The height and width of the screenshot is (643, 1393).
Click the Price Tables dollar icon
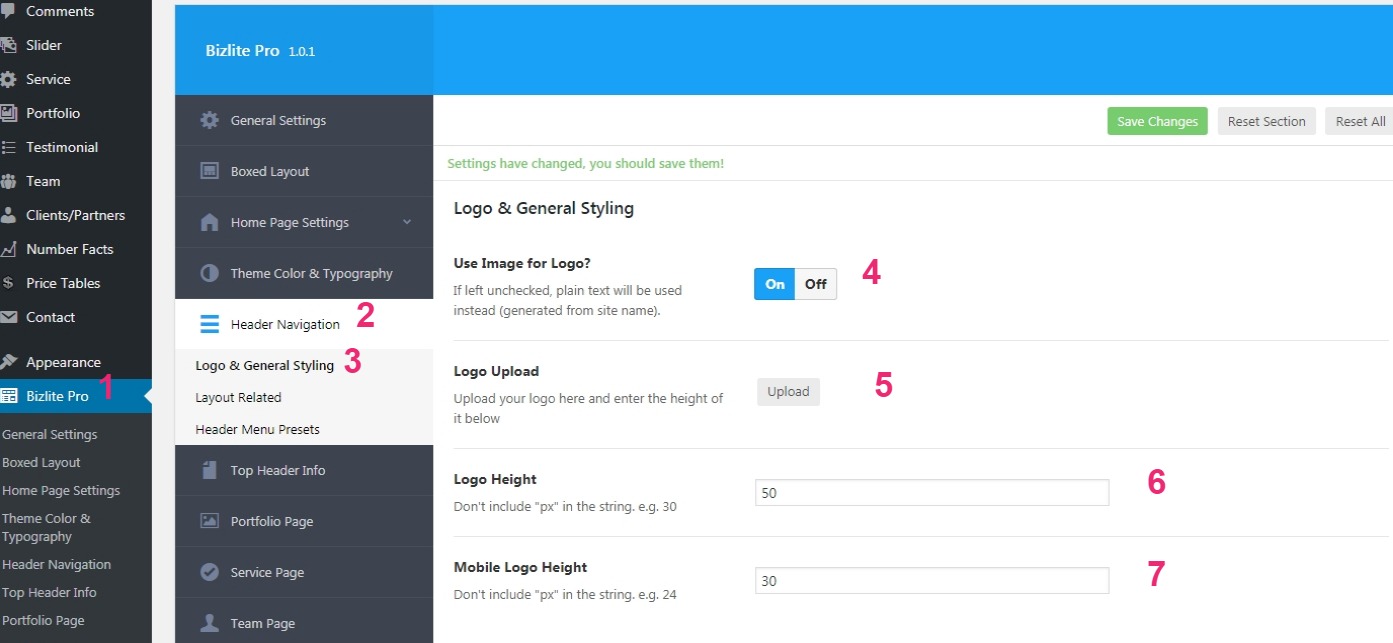point(8,283)
